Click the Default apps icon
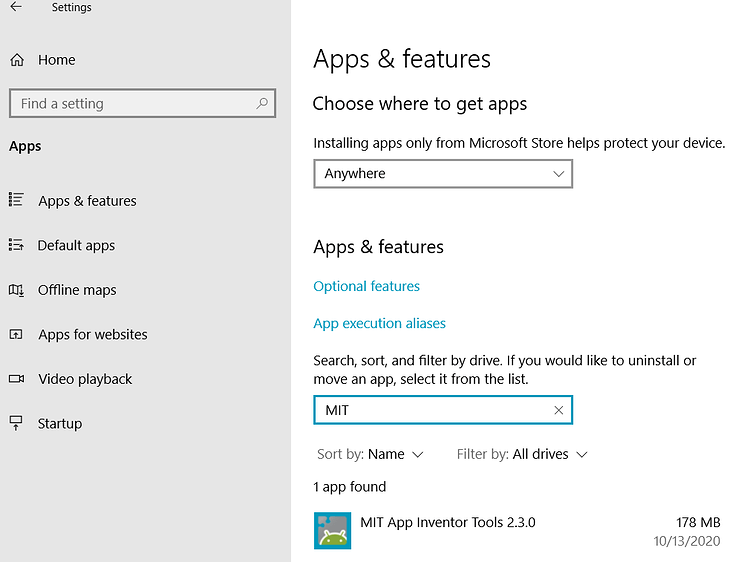Viewport: 756px width, 562px height. click(16, 245)
